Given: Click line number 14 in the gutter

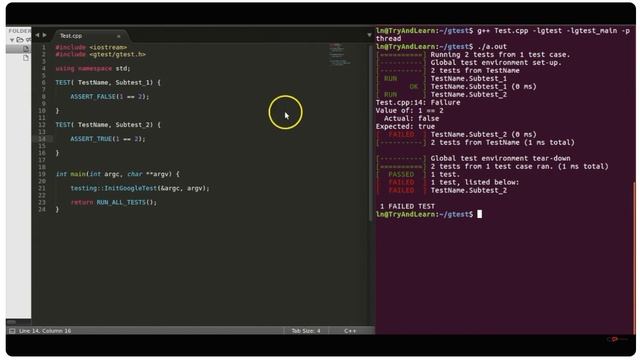Looking at the screenshot, I should tap(42, 139).
